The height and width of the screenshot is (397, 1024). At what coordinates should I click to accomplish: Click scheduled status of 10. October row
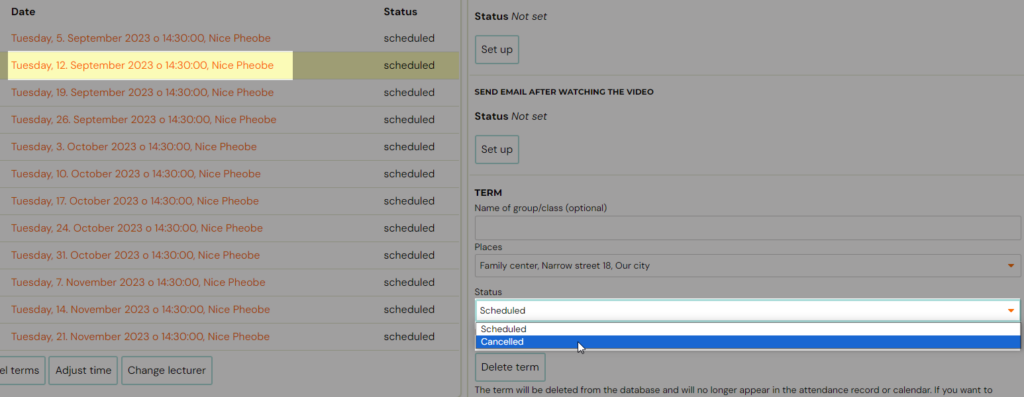pyautogui.click(x=409, y=174)
